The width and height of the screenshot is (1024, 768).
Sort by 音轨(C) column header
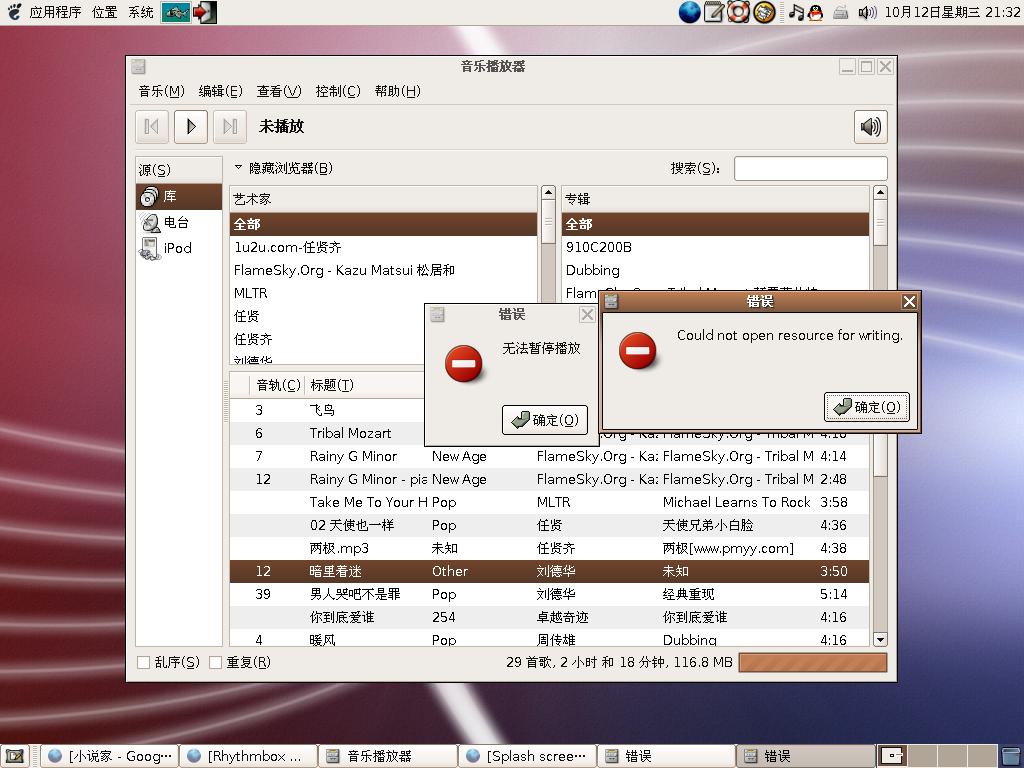coord(278,385)
